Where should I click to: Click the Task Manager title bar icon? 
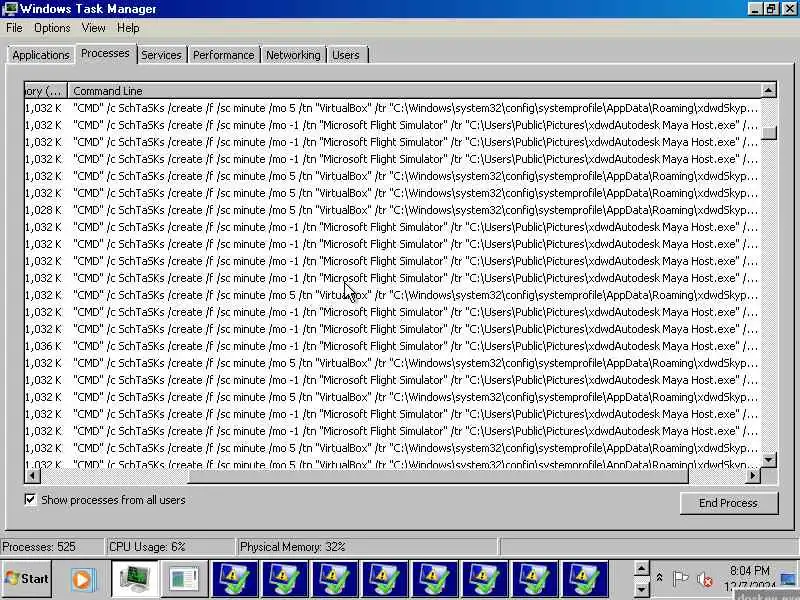[x=9, y=8]
